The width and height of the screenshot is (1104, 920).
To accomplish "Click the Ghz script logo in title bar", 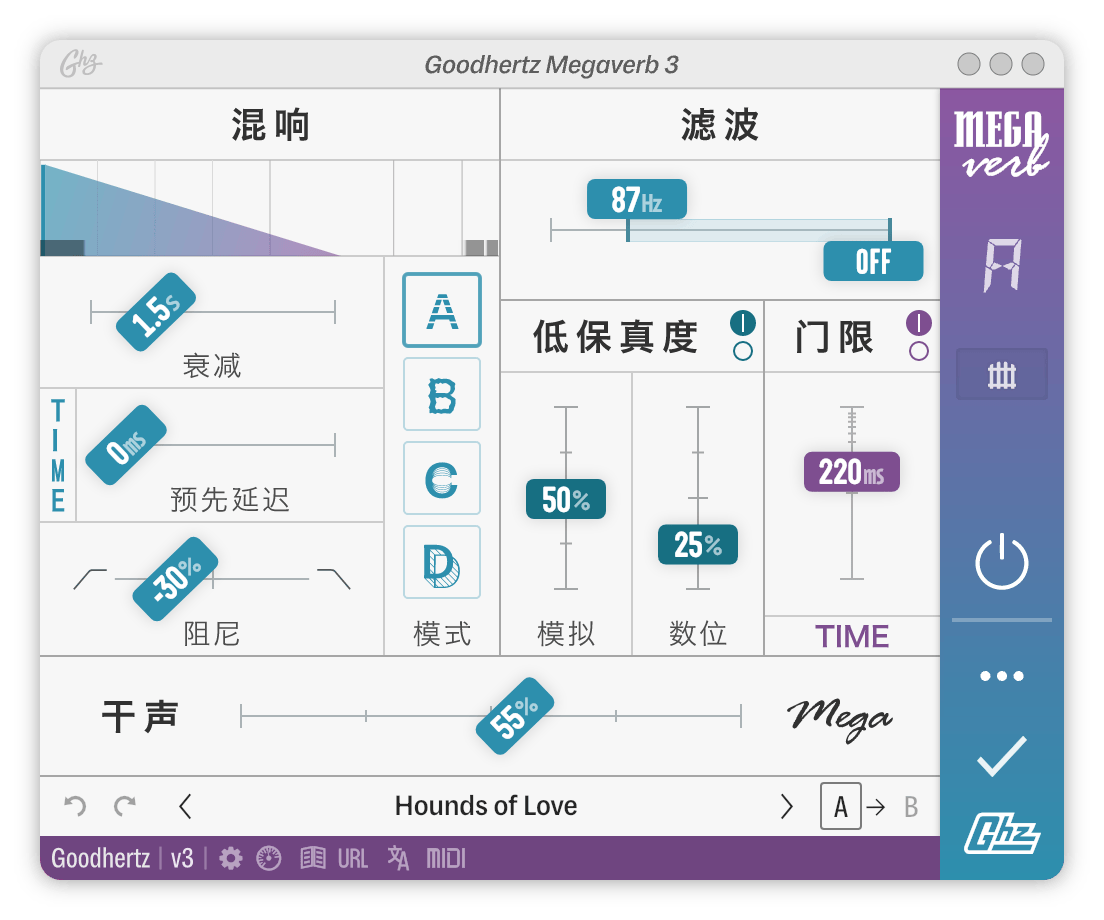I will (80, 64).
